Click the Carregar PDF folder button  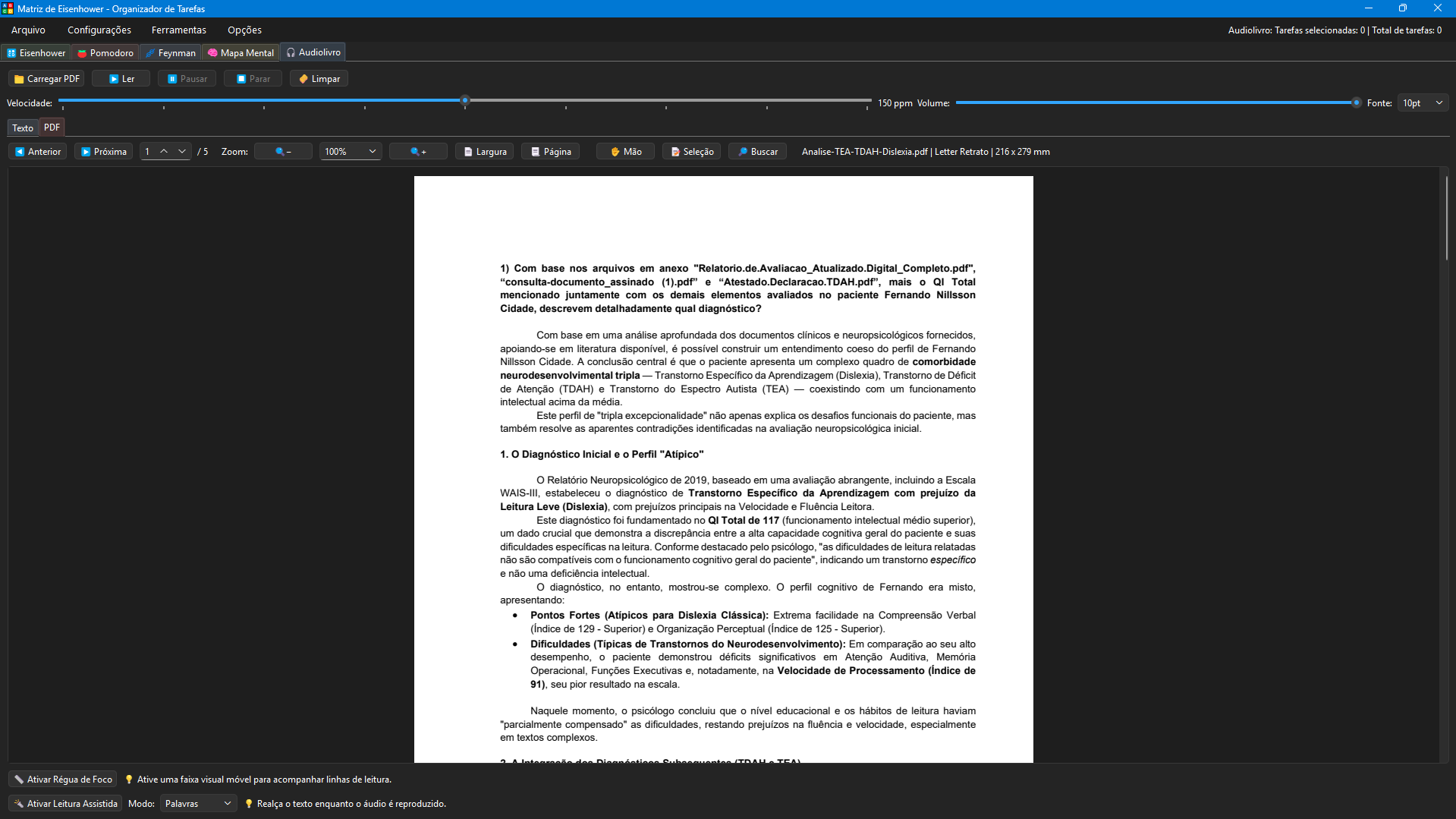point(46,79)
